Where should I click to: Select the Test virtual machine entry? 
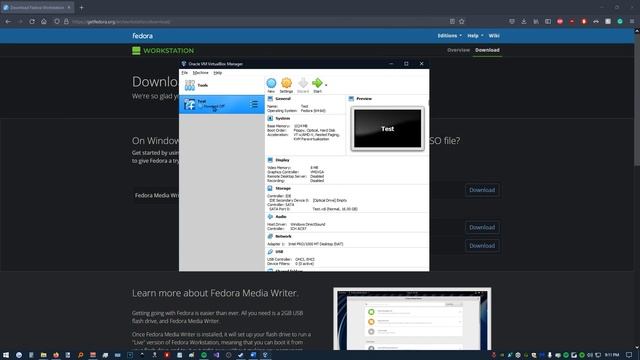point(222,104)
